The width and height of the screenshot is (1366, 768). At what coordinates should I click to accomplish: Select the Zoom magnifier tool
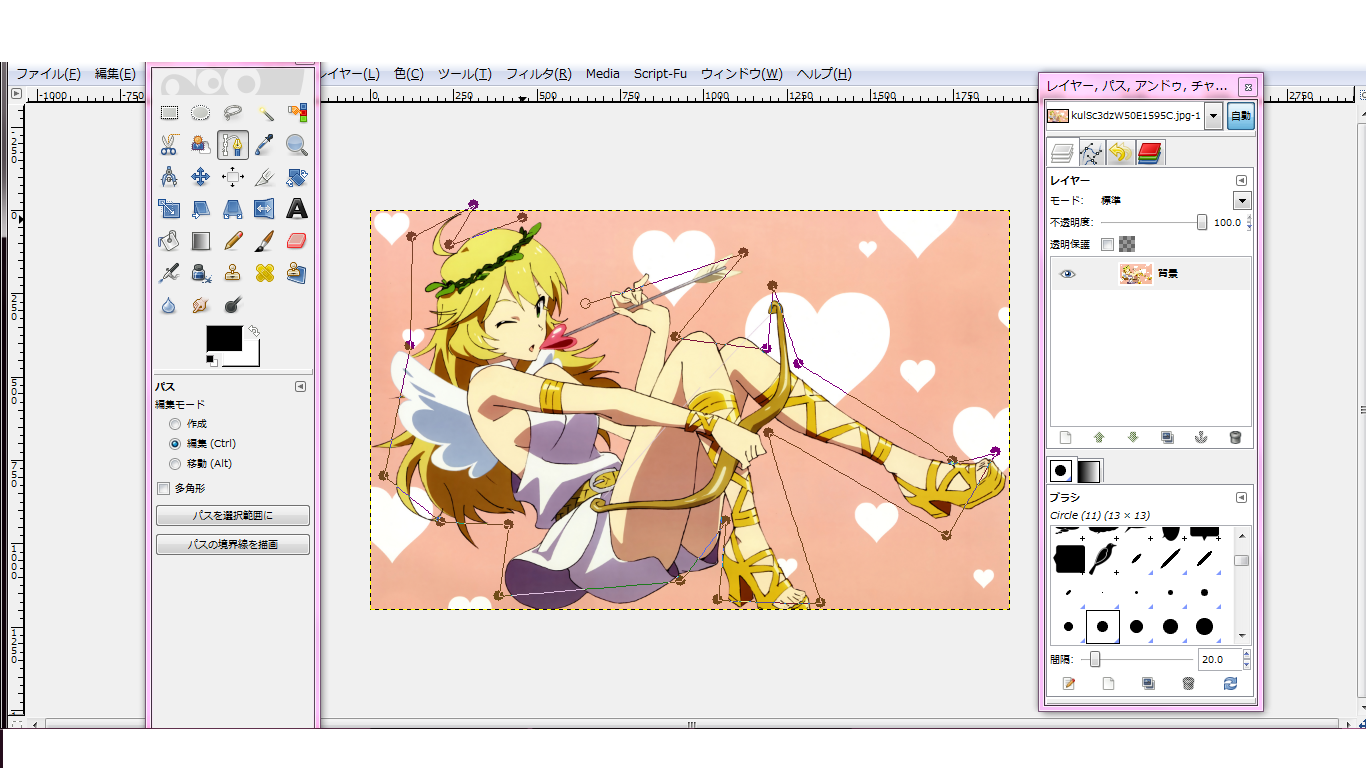click(x=297, y=145)
